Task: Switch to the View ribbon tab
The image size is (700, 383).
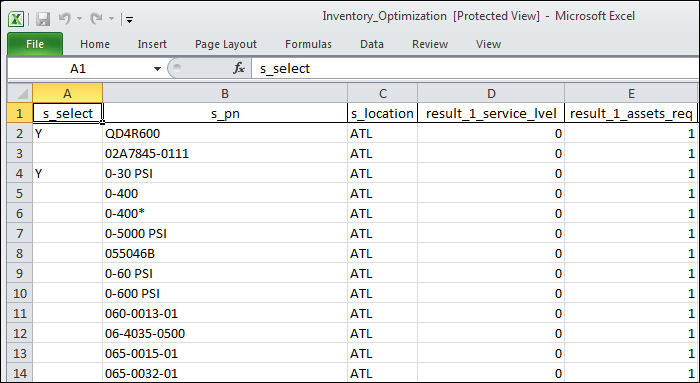Action: pos(488,44)
